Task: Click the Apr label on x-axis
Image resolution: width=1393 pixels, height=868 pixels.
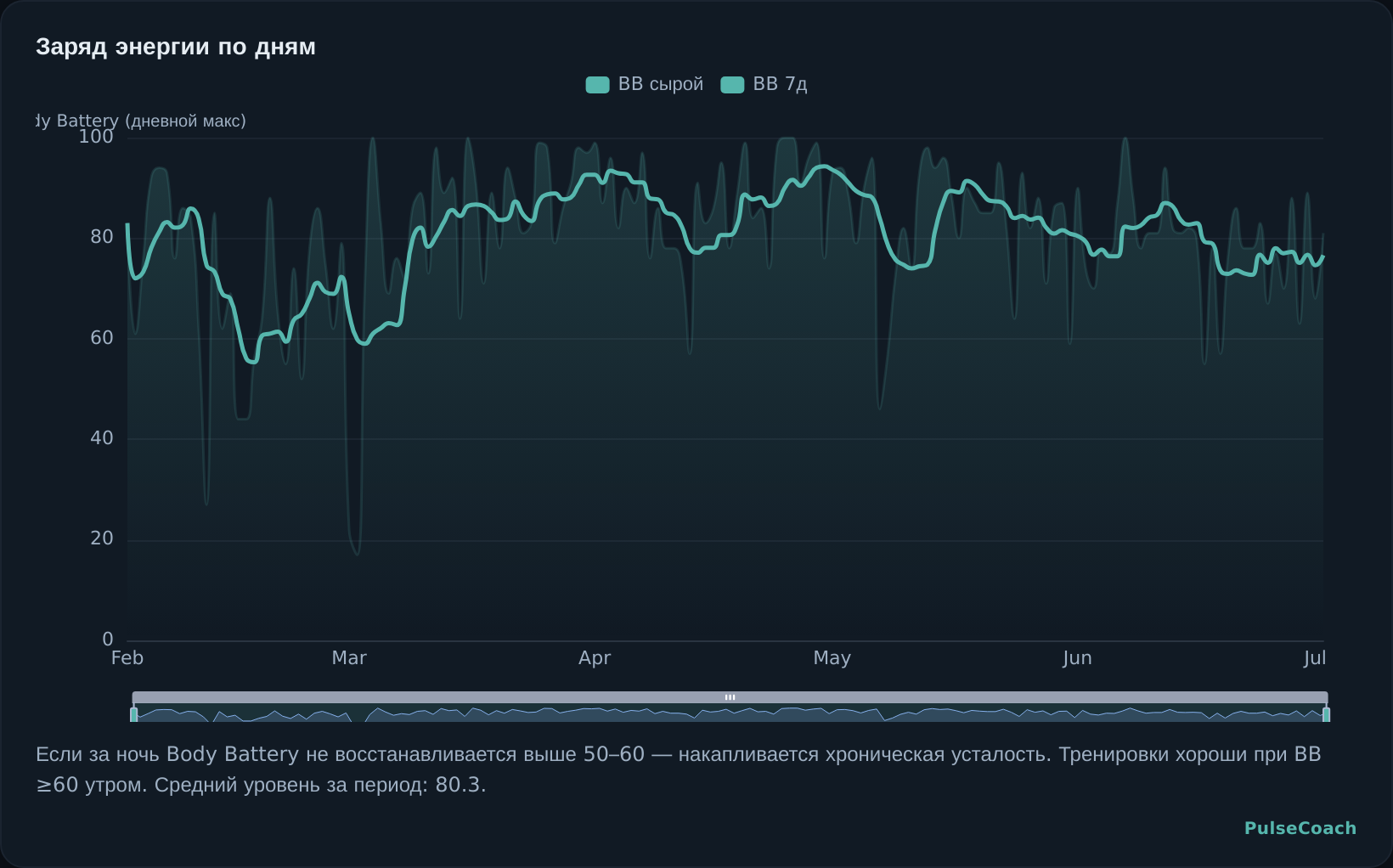Action: pos(595,658)
